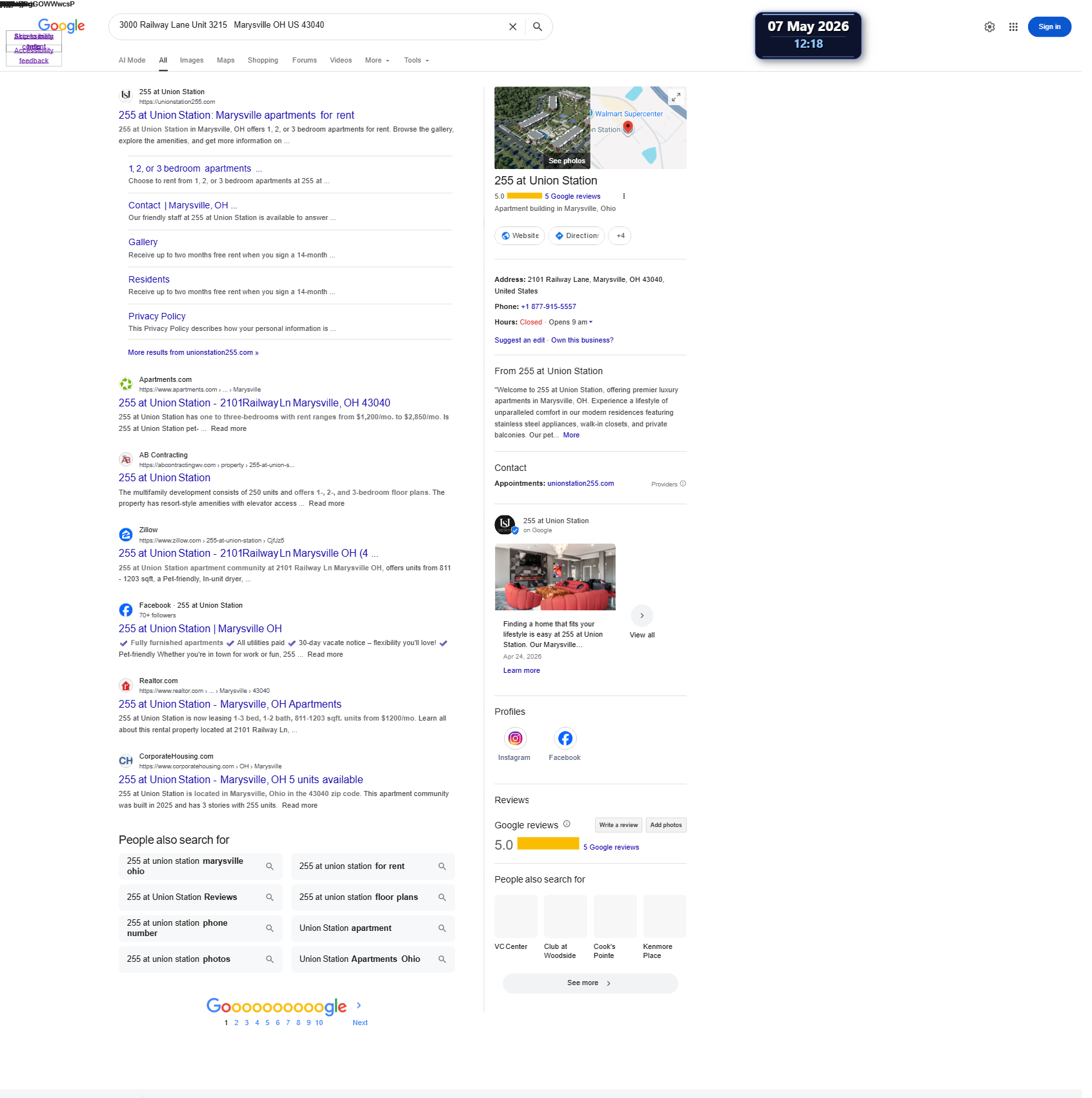Image resolution: width=1092 pixels, height=1098 pixels.
Task: Open the three-dot options for 255 at Union Station
Action: coord(623,196)
